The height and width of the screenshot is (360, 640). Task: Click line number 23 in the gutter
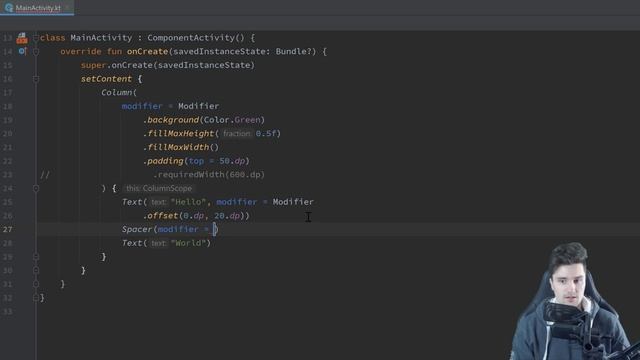click(x=8, y=175)
